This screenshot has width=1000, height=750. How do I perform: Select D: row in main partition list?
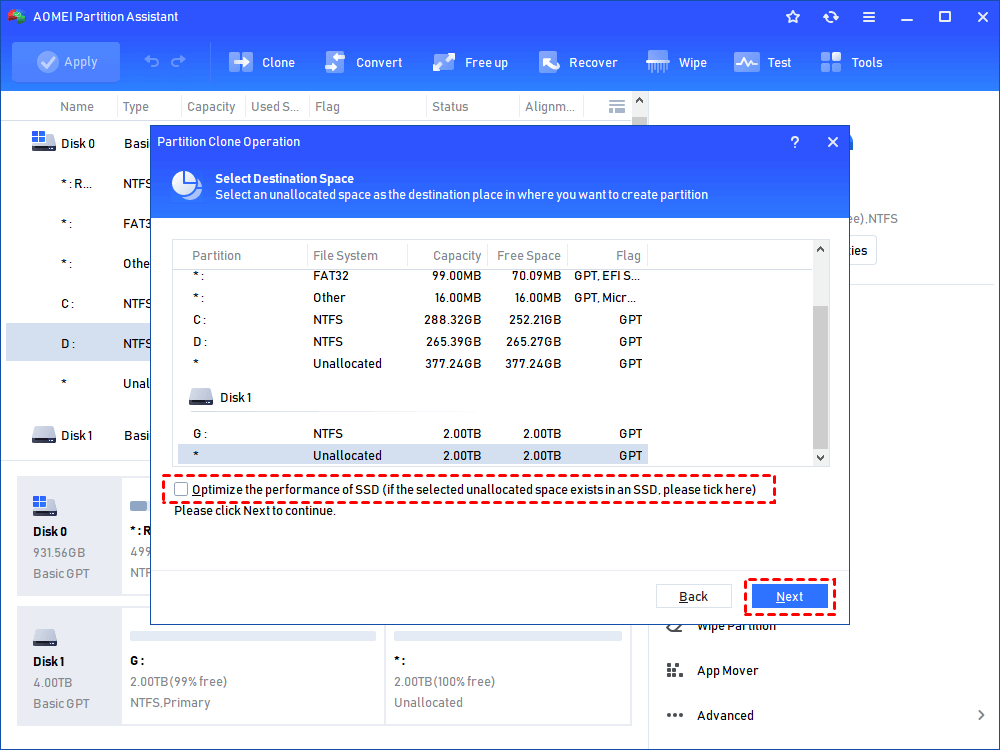[x=78, y=343]
